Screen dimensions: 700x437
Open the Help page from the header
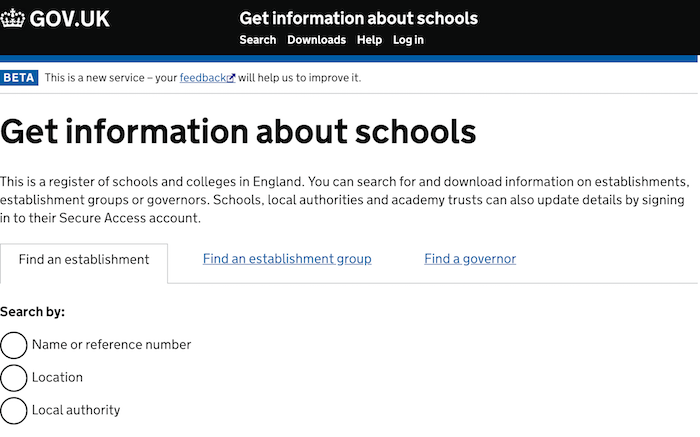click(369, 40)
